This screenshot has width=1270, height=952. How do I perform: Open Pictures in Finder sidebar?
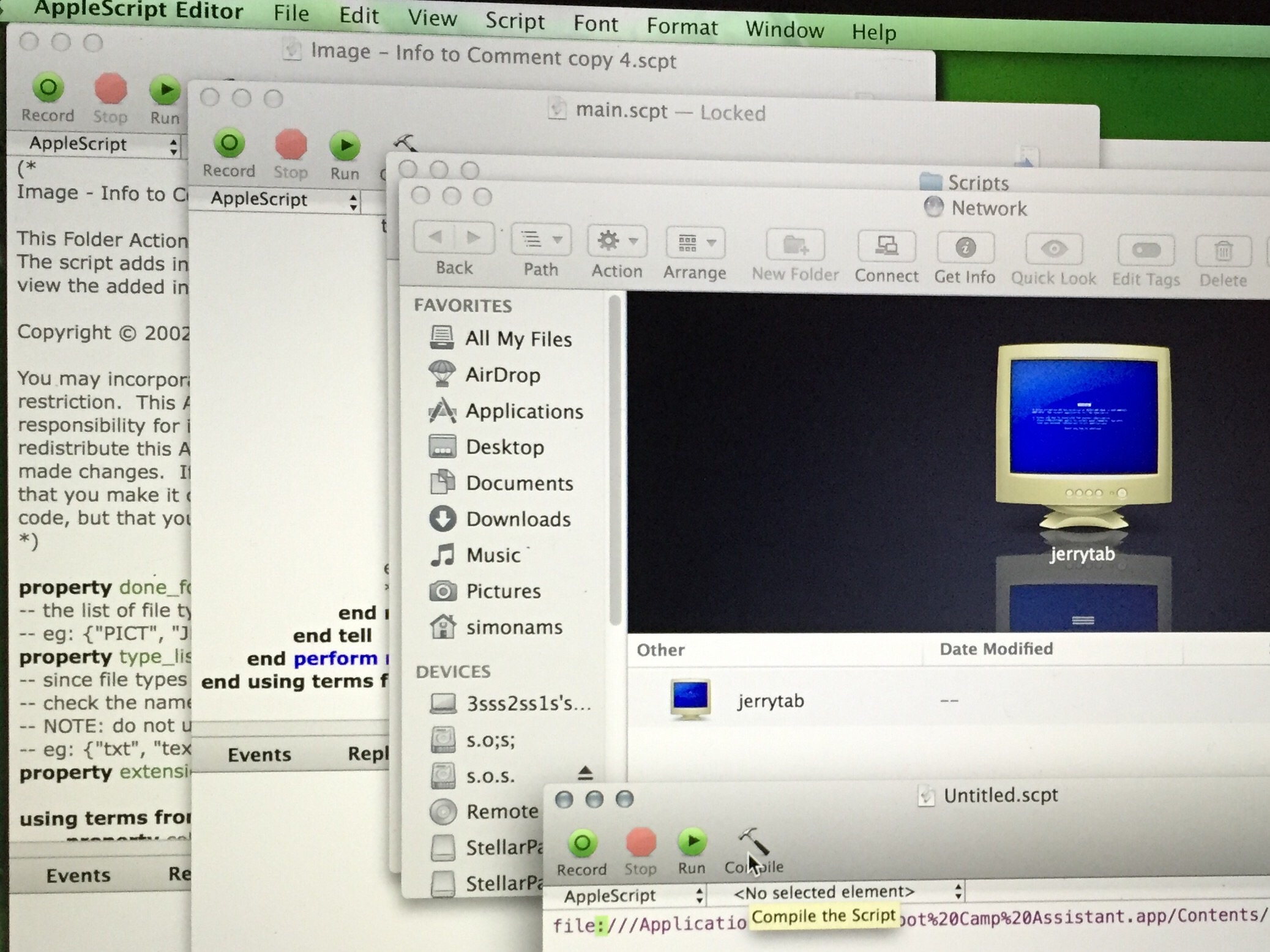[485, 591]
